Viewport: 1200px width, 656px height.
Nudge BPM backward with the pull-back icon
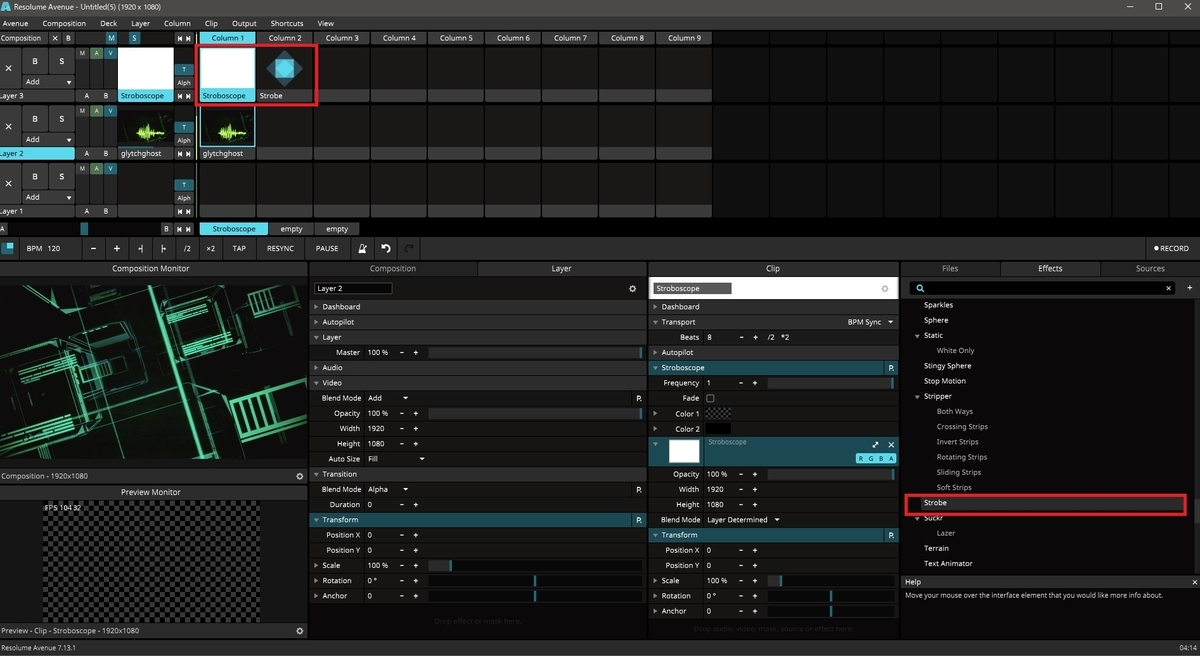141,248
